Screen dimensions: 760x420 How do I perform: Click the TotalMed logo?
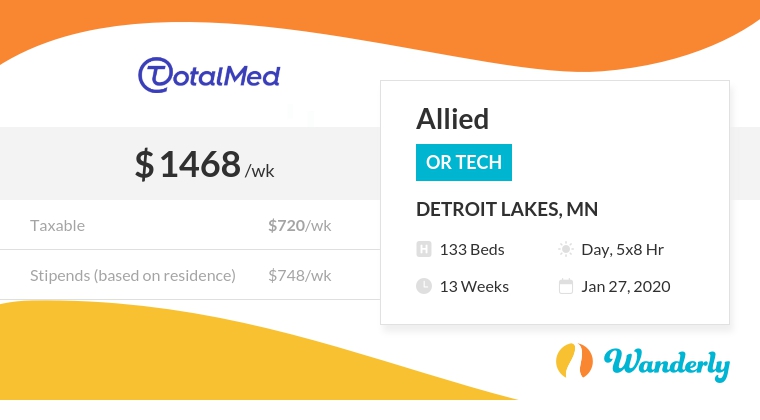[208, 74]
